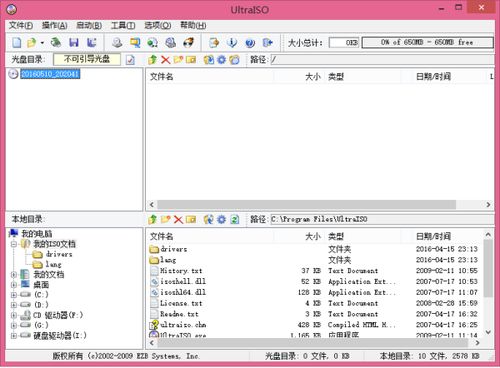The width and height of the screenshot is (500, 368).
Task: Click Rename icon in 本地目录 toolbar
Action: click(191, 219)
